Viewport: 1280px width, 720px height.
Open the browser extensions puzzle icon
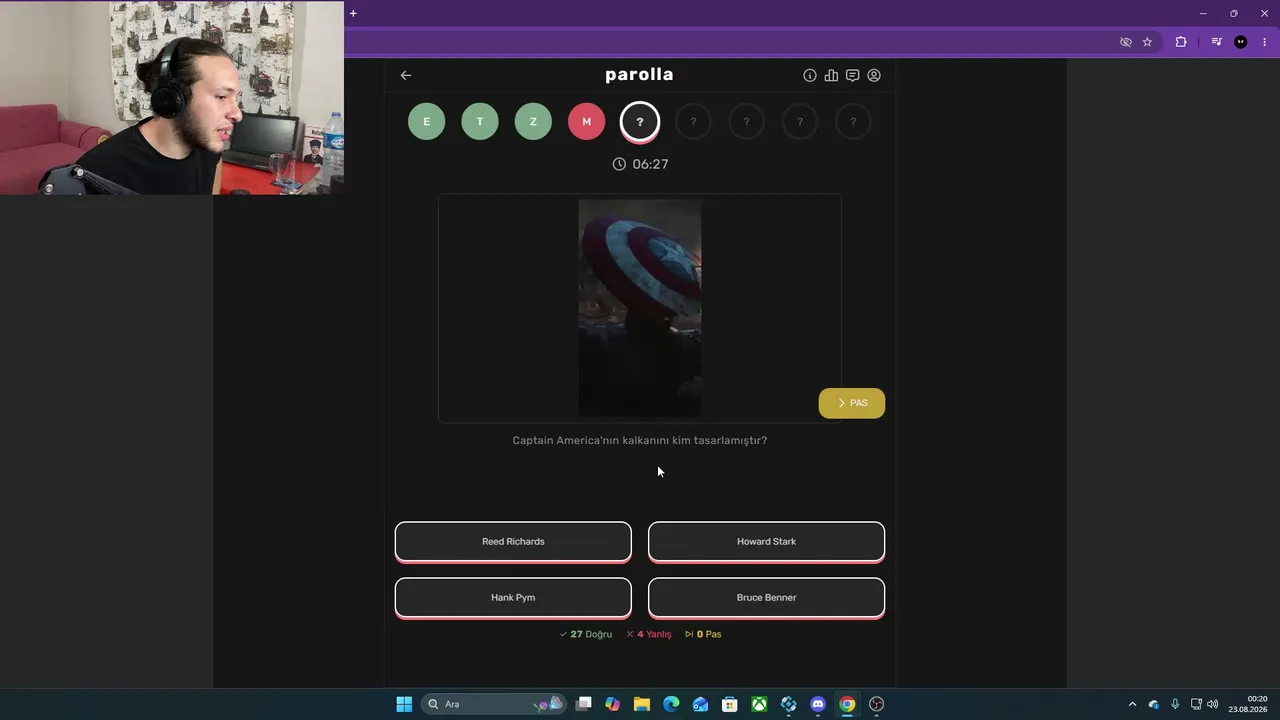[1181, 42]
